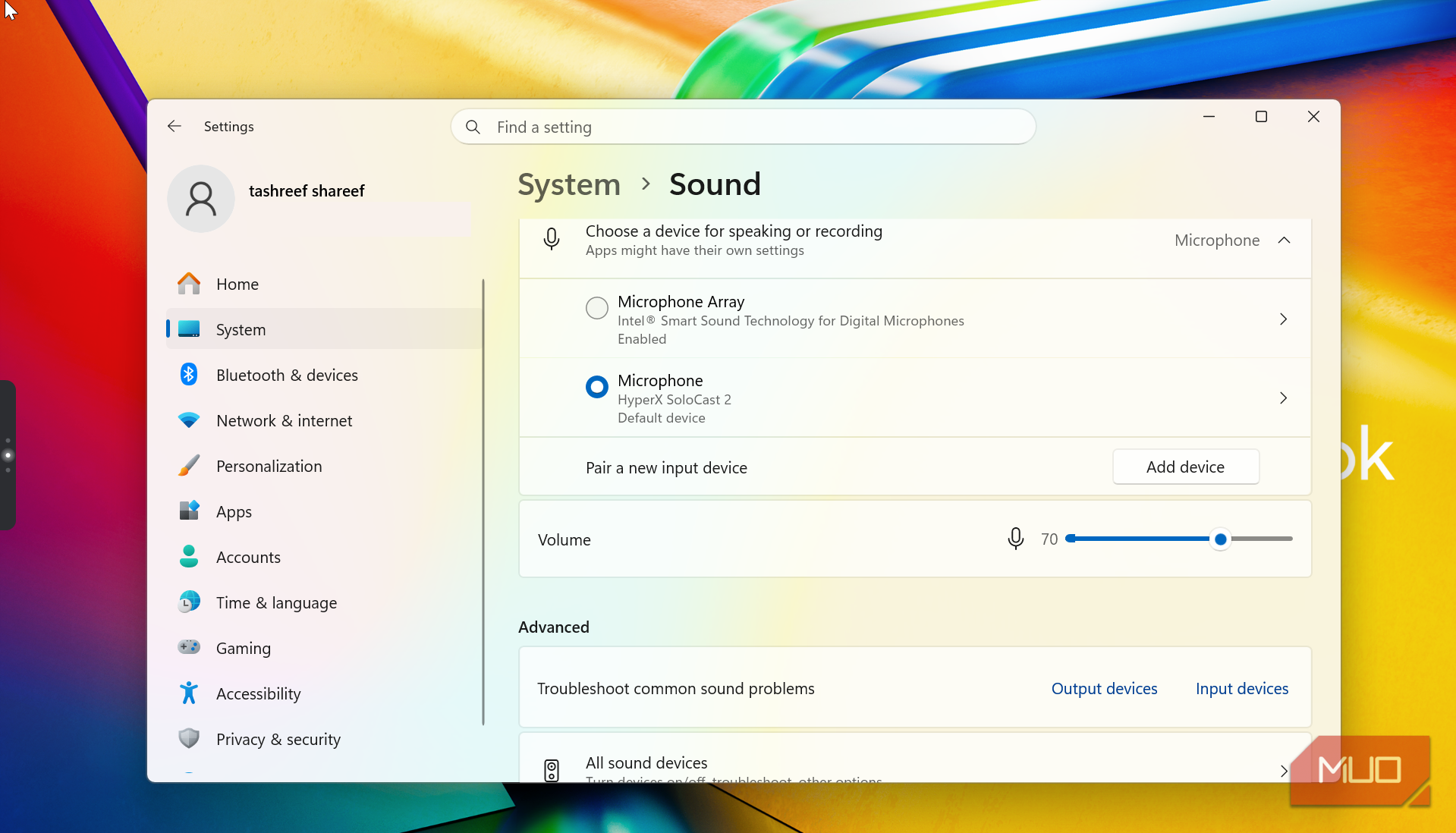This screenshot has width=1456, height=833.
Task: Open Microphone Array properties chevron
Action: point(1284,319)
